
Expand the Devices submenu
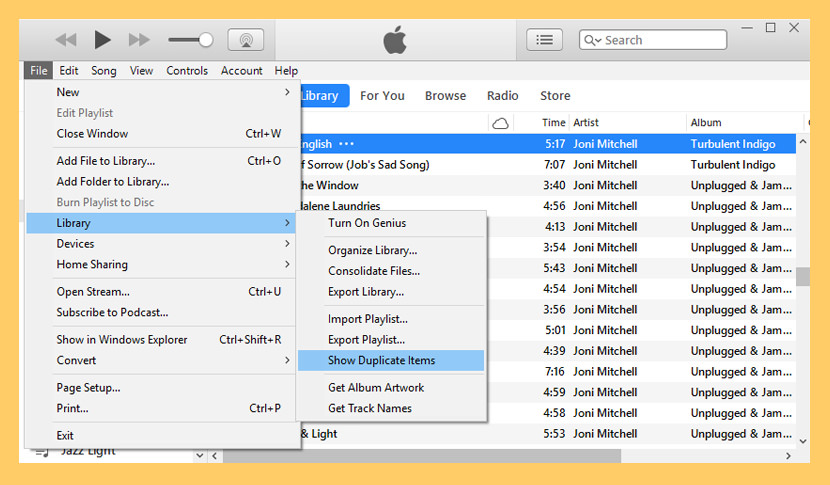point(161,244)
